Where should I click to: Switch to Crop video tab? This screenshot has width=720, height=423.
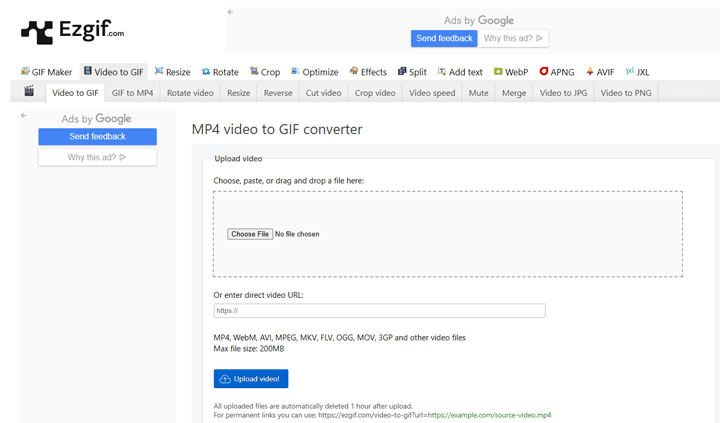pos(375,93)
